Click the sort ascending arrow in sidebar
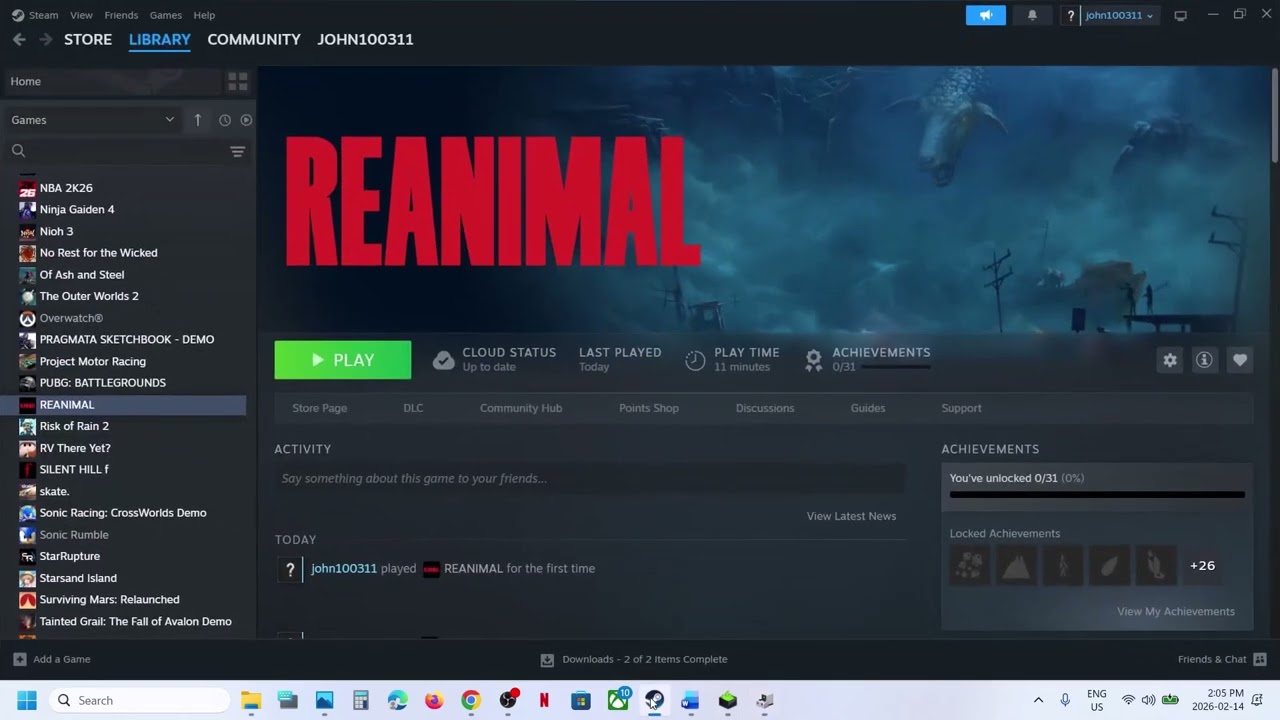 [197, 120]
